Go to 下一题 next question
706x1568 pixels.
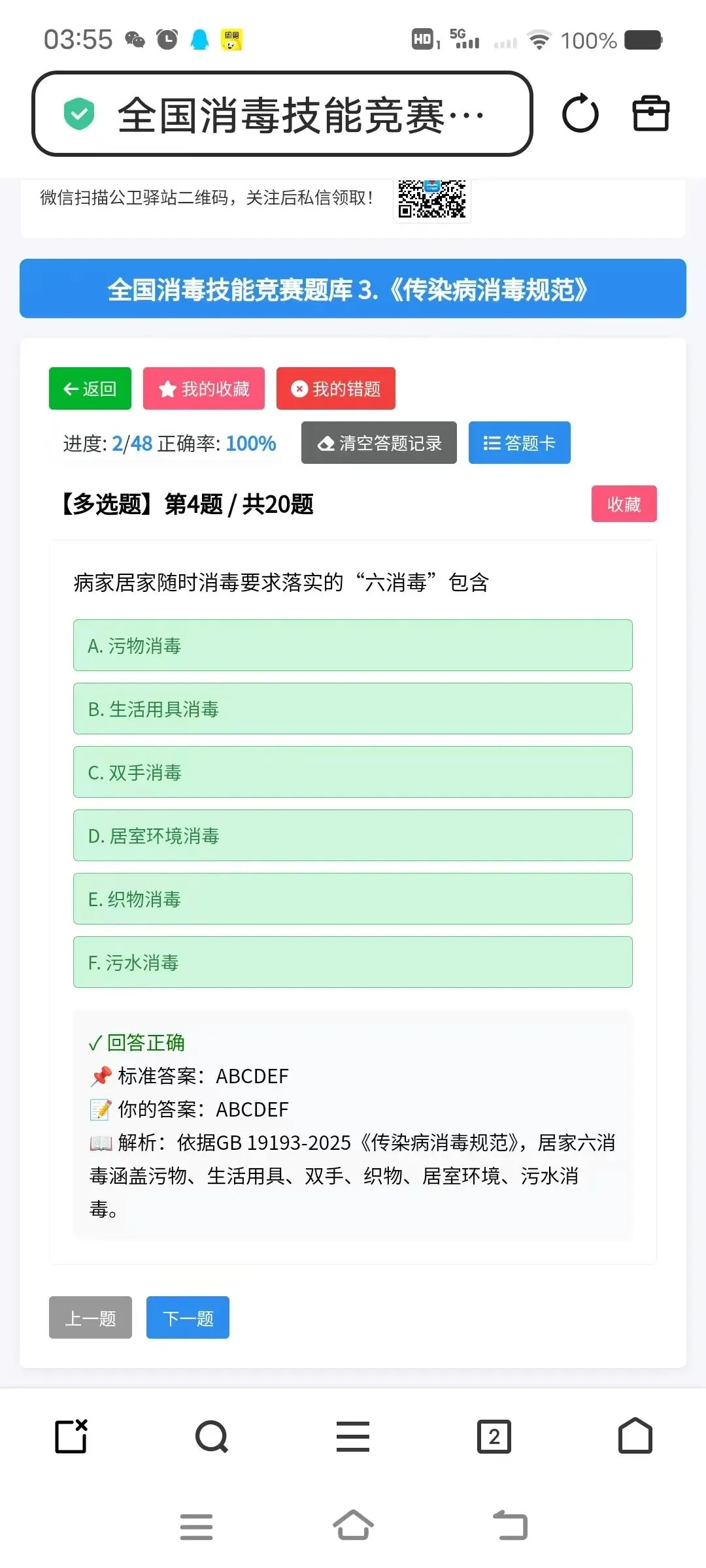(188, 1318)
